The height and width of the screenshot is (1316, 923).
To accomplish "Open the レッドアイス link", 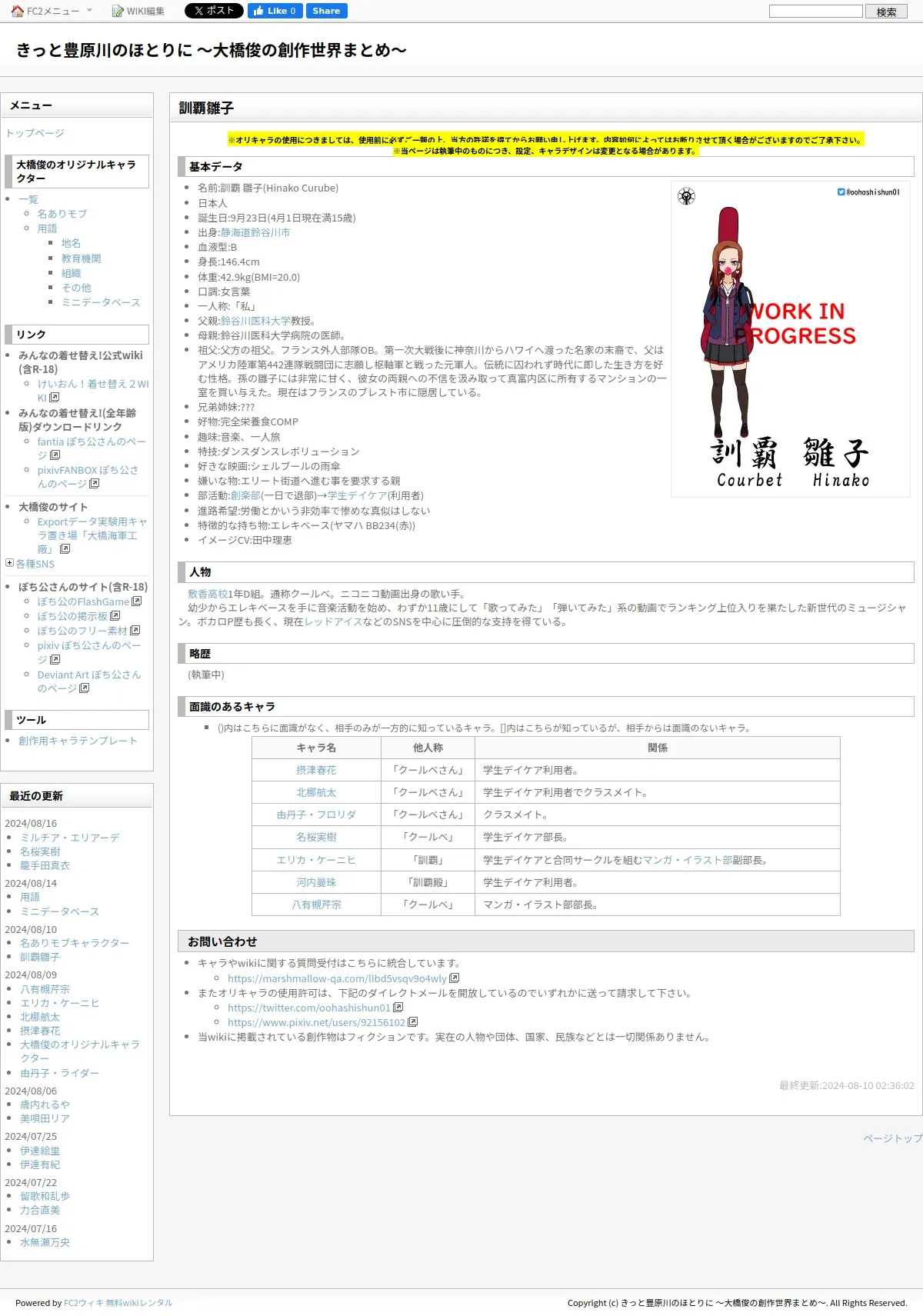I will pyautogui.click(x=333, y=621).
